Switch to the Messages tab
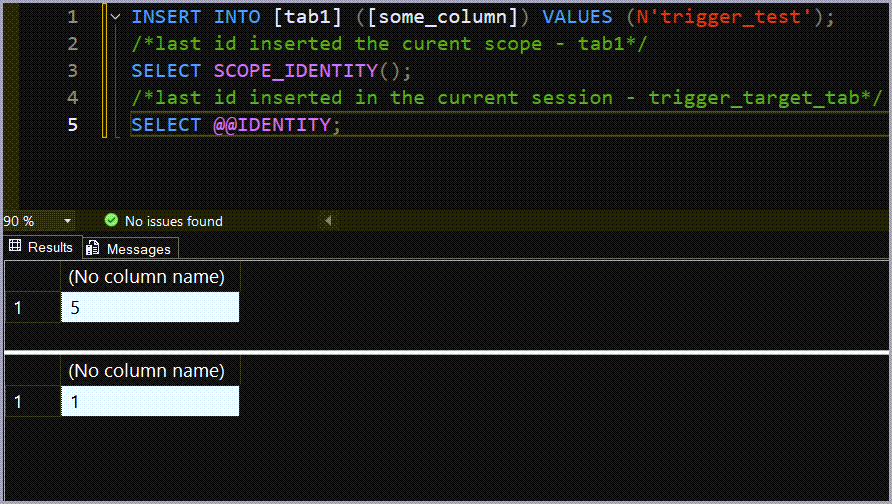 point(131,249)
